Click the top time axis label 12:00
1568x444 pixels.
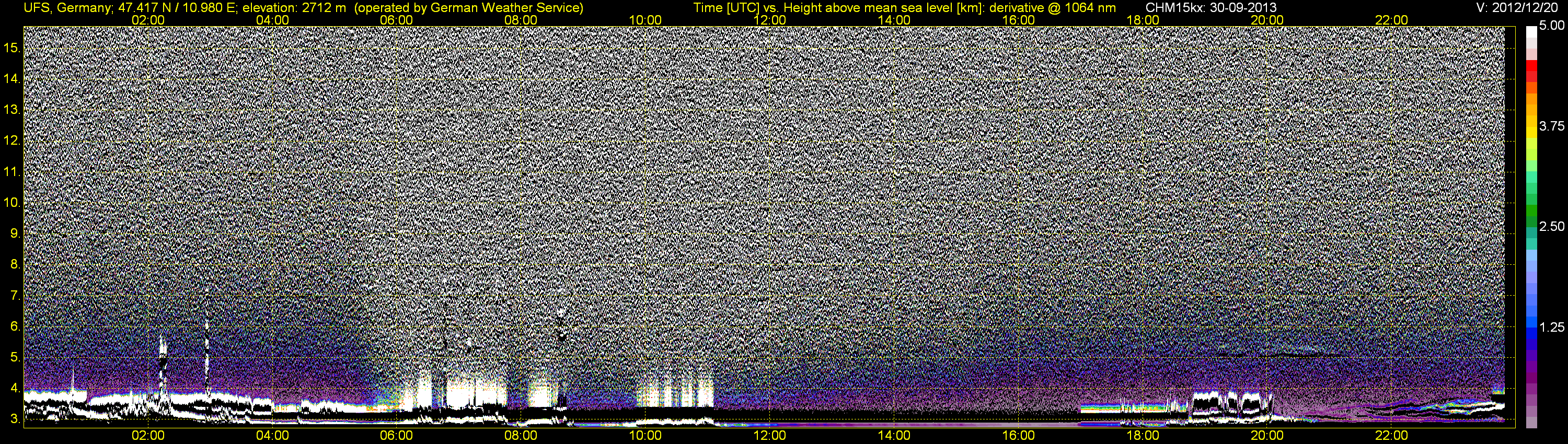click(769, 20)
